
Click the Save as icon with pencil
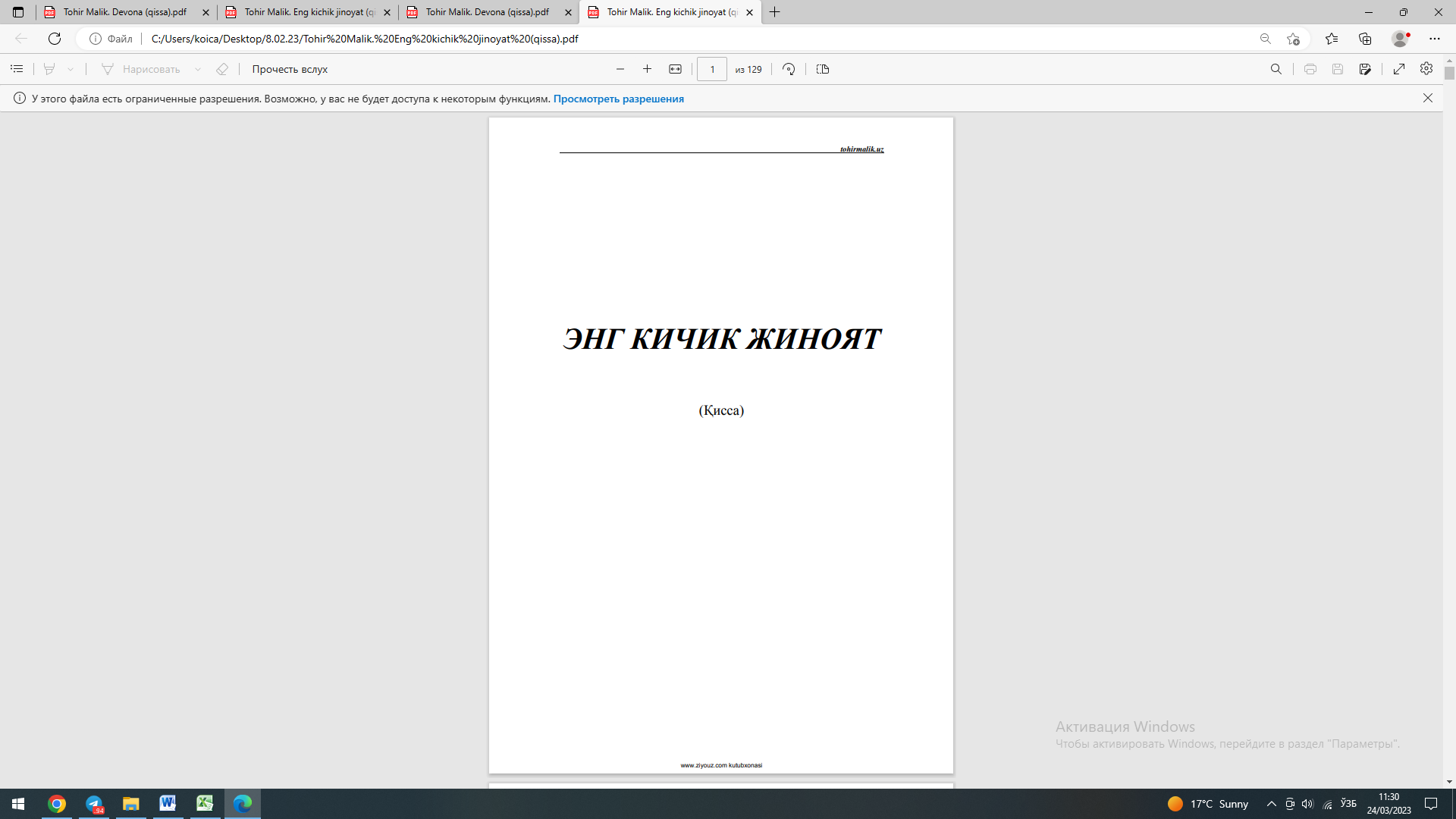[1365, 69]
